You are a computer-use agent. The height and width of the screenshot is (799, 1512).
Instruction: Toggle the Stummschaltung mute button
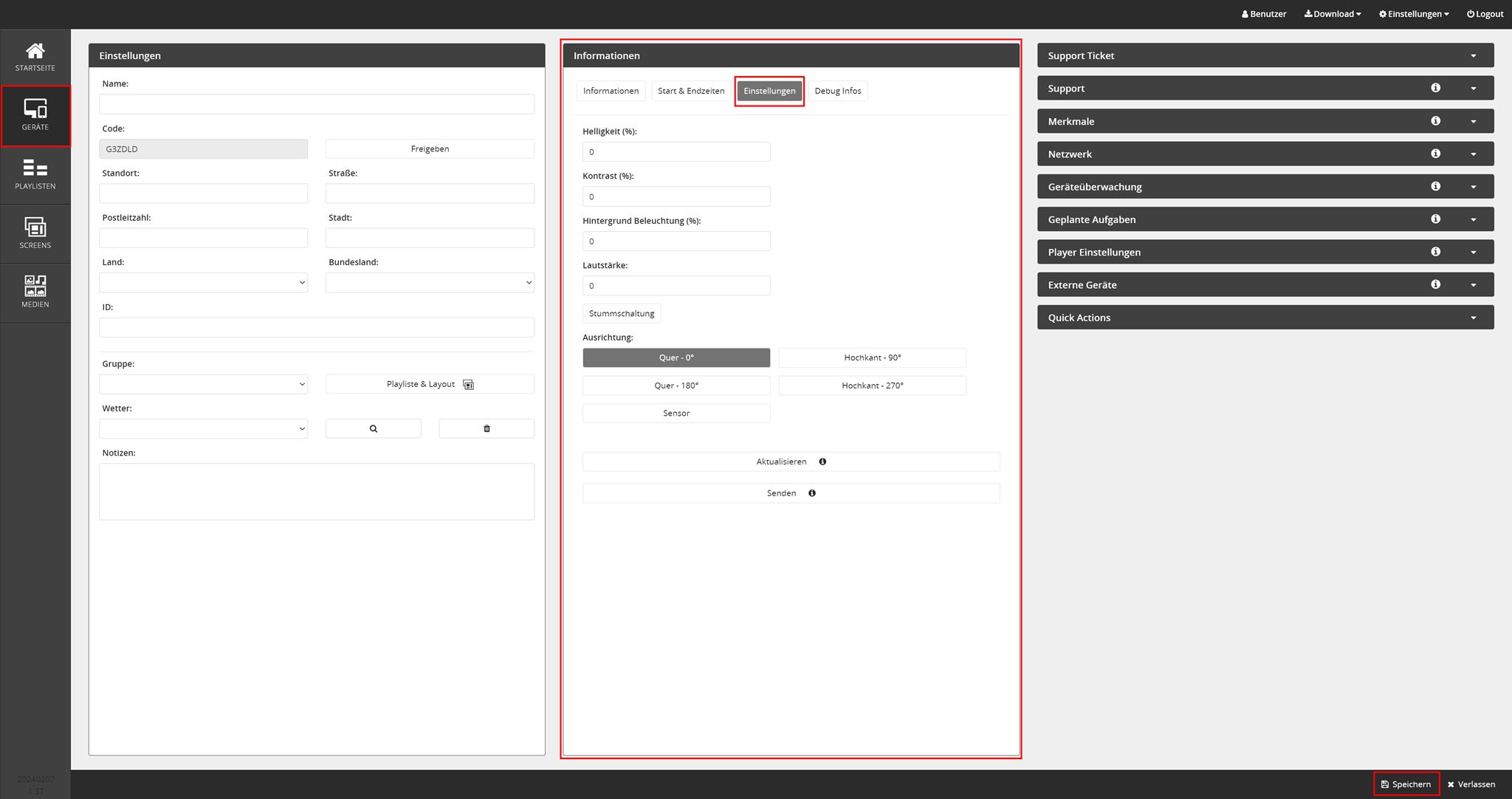(621, 313)
